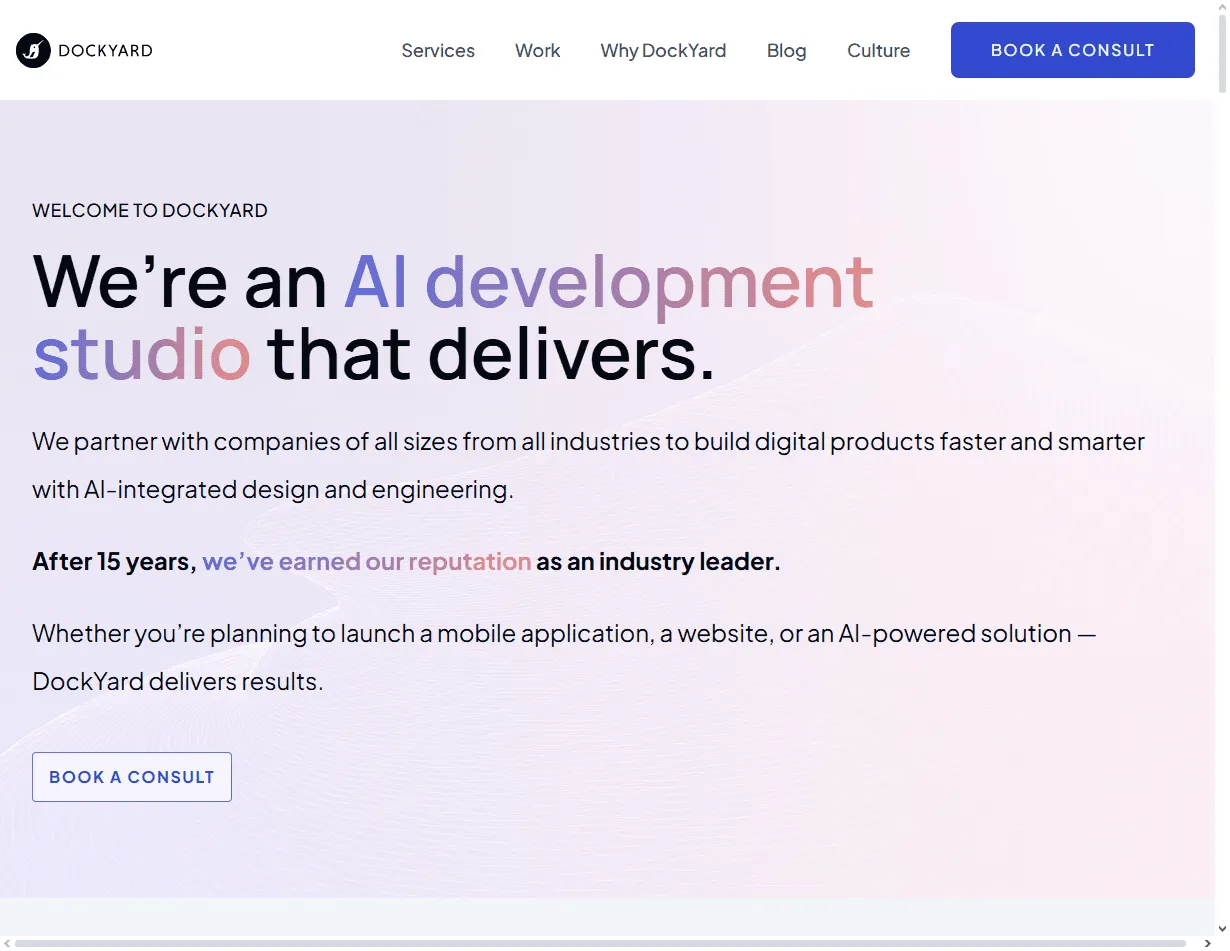Go to Why DockYard page
Image resolution: width=1230 pixels, height=951 pixels.
click(x=663, y=51)
